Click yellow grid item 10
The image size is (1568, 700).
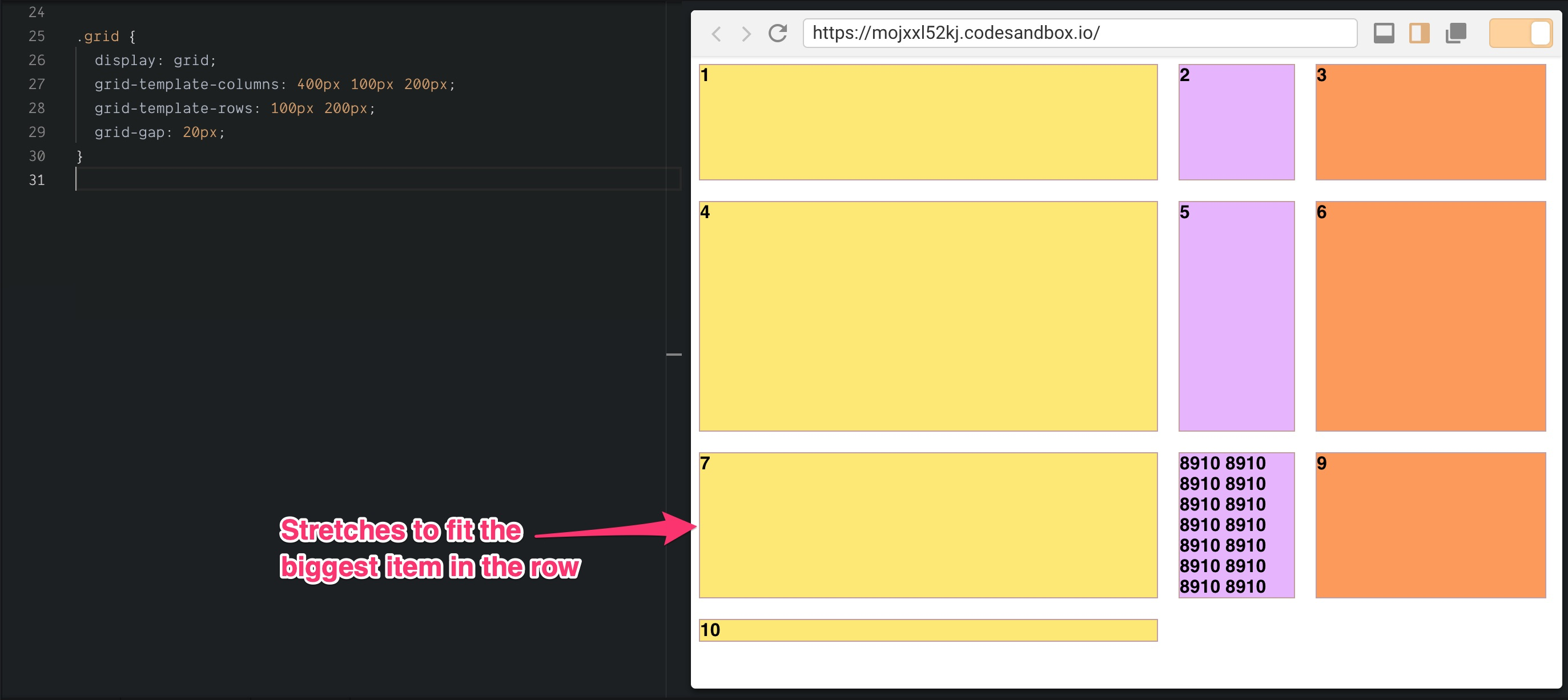[928, 630]
